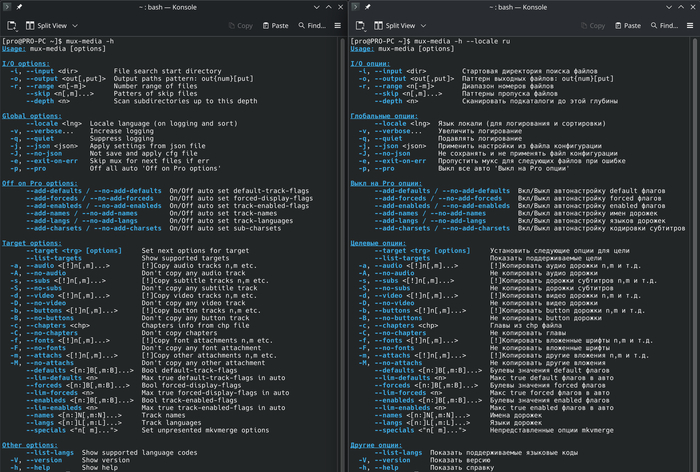Open hamburger menu in Russian-help Konsole window

(x=690, y=26)
